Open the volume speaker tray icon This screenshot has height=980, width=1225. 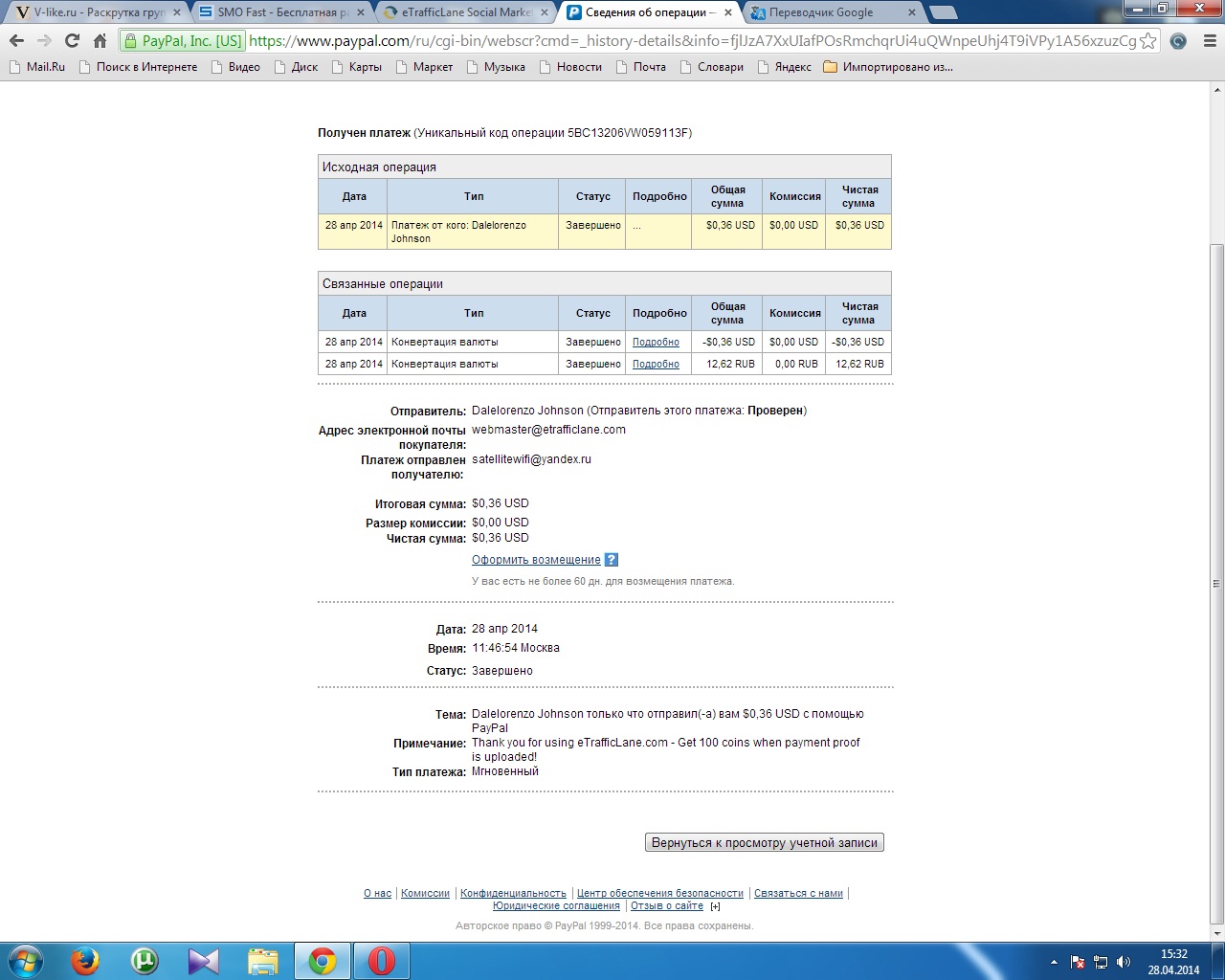1124,962
